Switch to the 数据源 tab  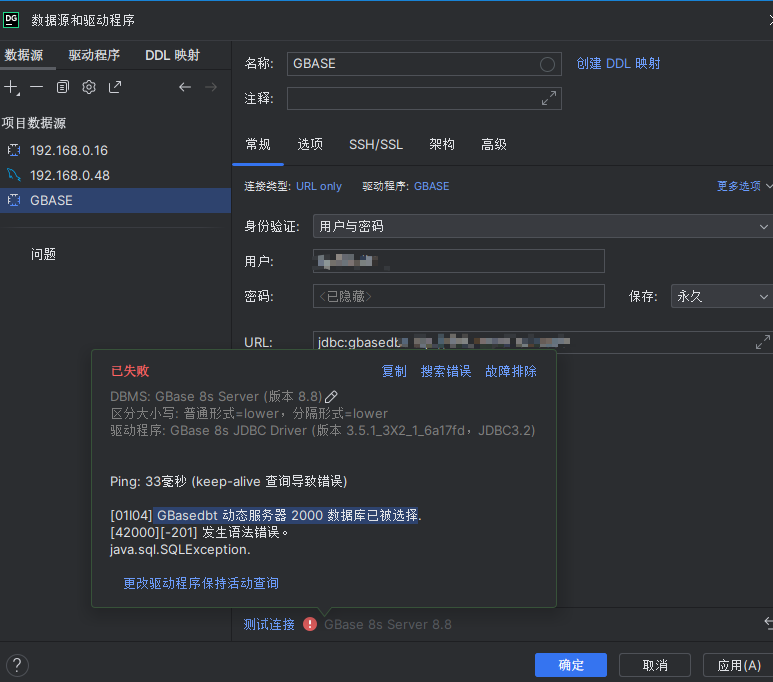24,55
